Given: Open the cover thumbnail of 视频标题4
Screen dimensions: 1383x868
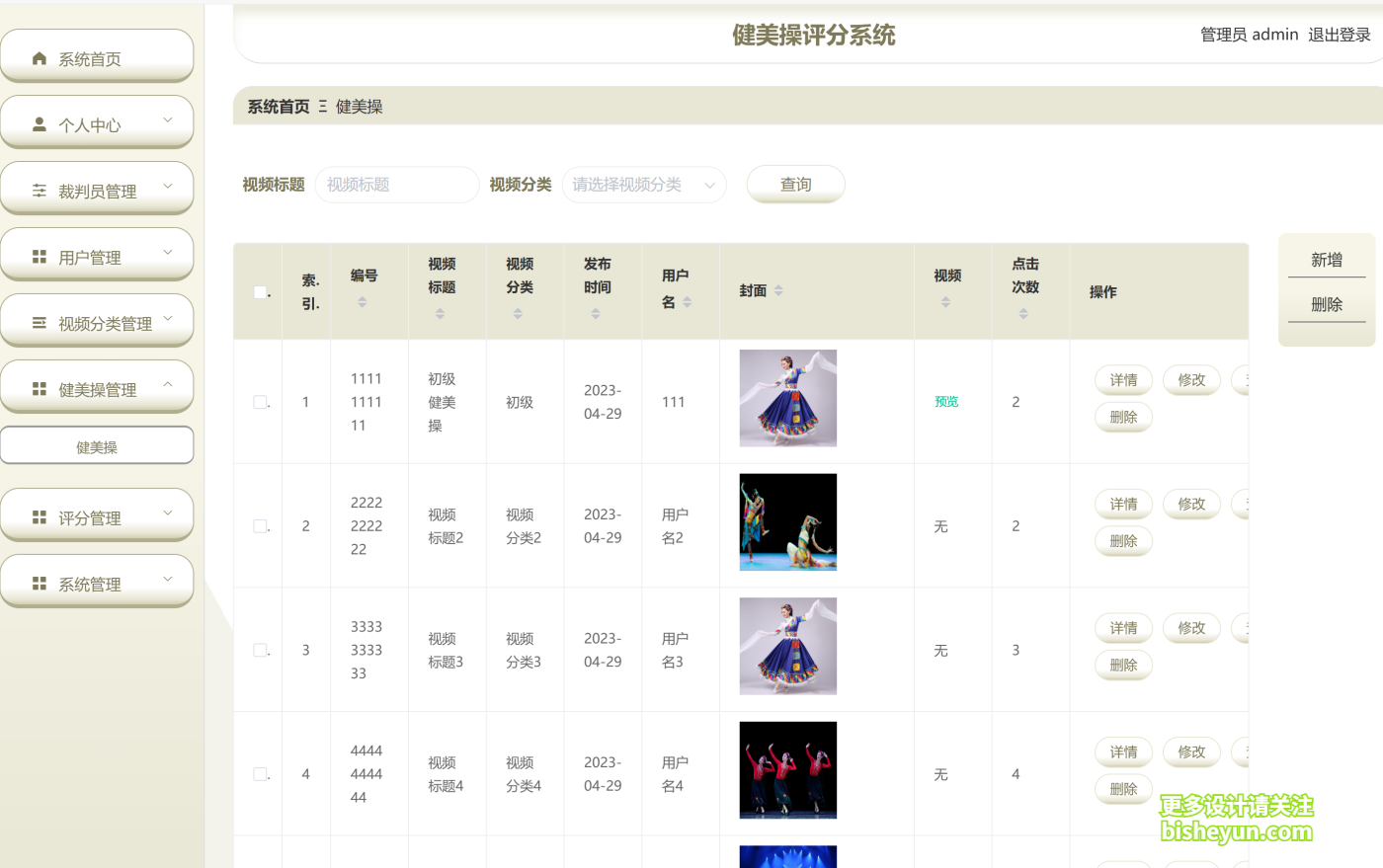Looking at the screenshot, I should click(788, 770).
